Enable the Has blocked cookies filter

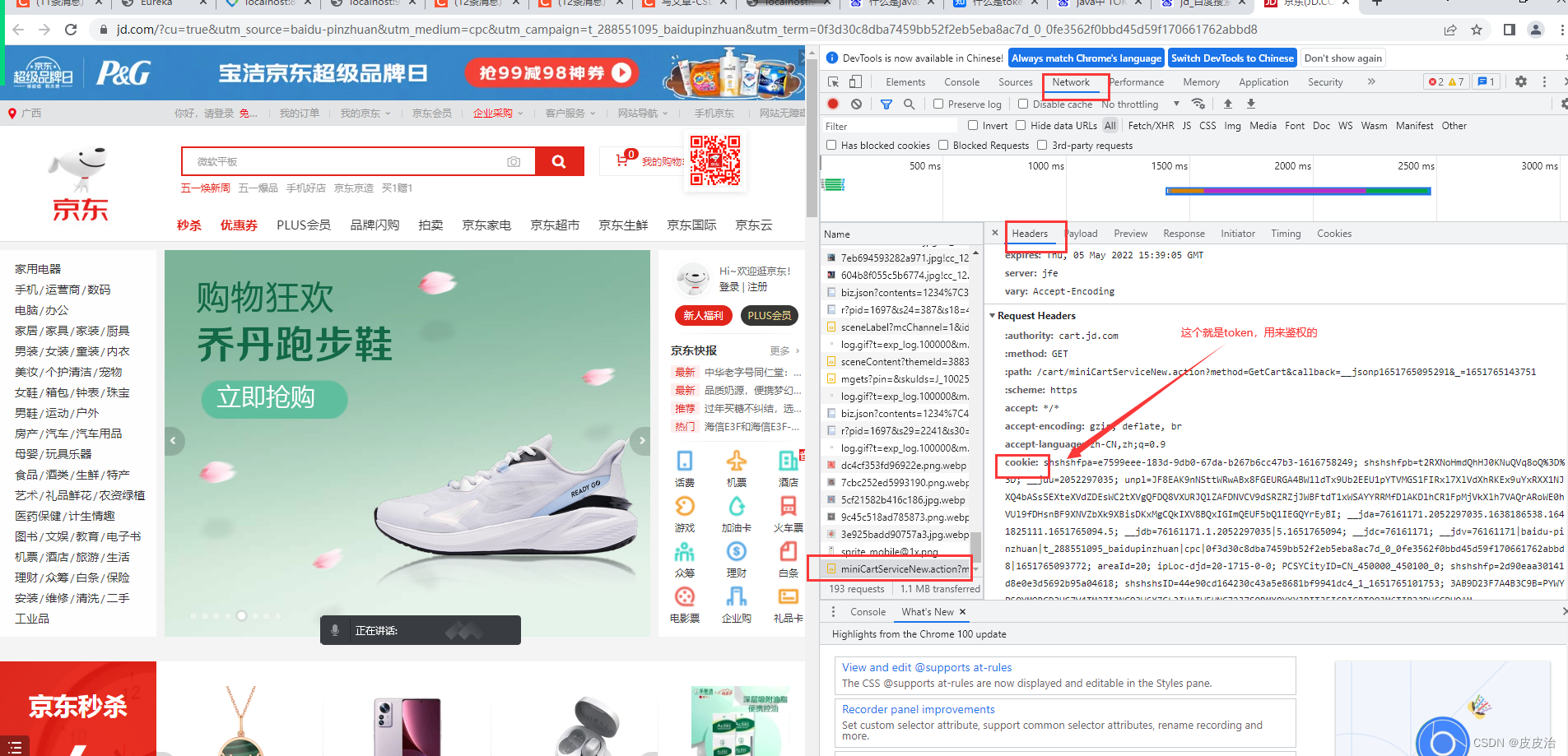(831, 145)
